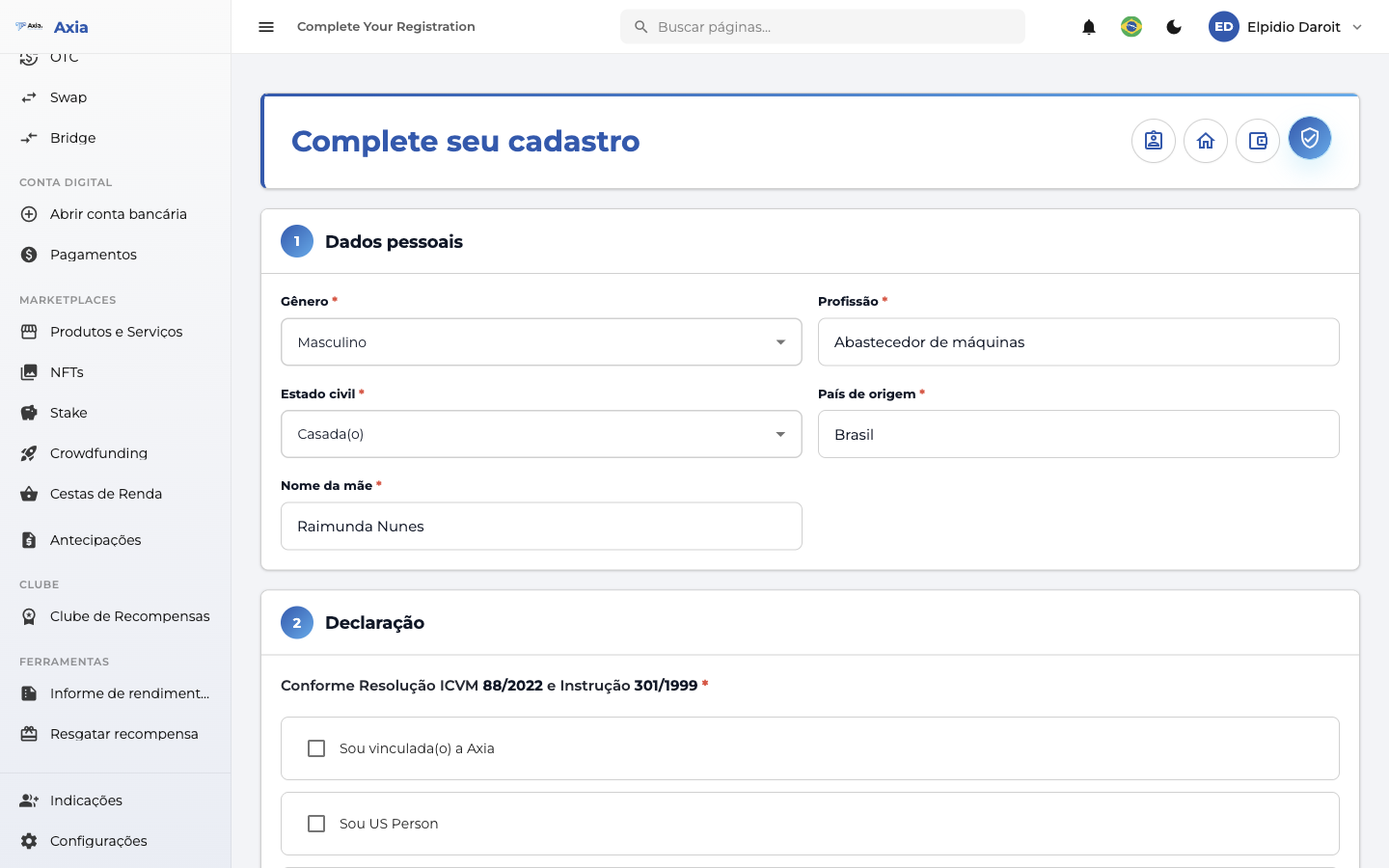Check the 'Sou US Person' checkbox
Viewport: 1389px width, 868px height.
click(x=316, y=824)
